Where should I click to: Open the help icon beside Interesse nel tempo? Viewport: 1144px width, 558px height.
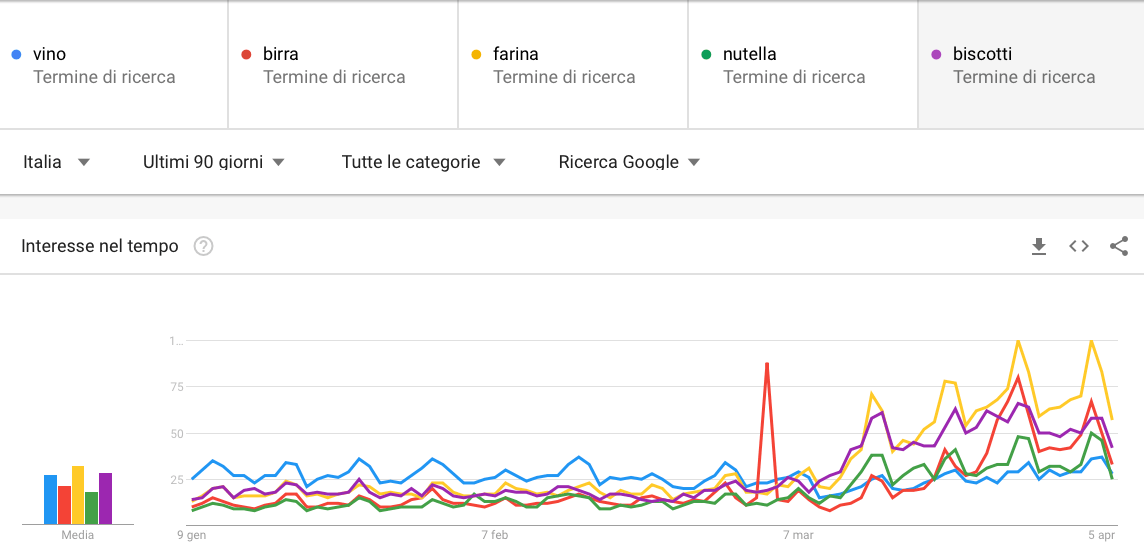tap(203, 246)
